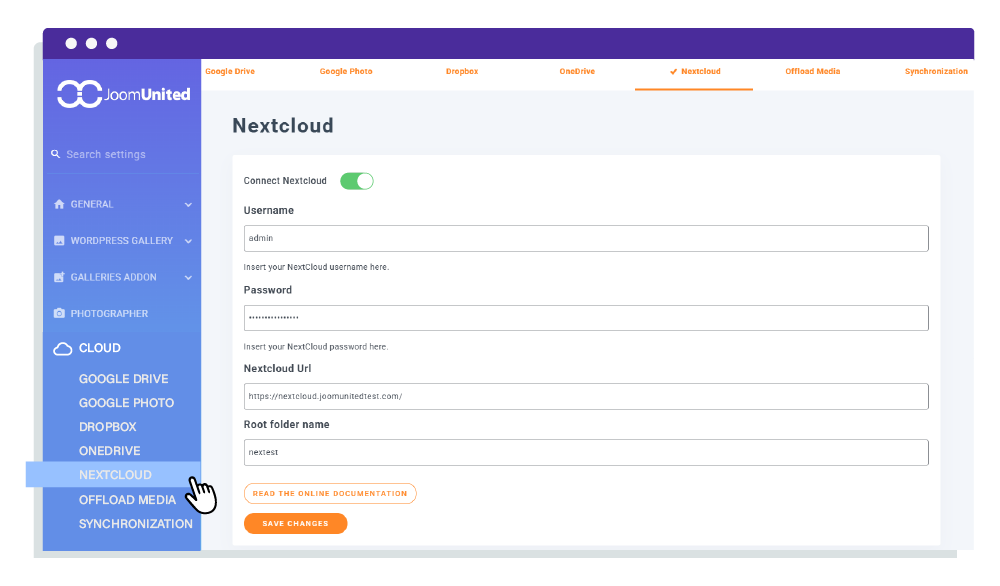Click the Nextcloud Url input field

585,396
